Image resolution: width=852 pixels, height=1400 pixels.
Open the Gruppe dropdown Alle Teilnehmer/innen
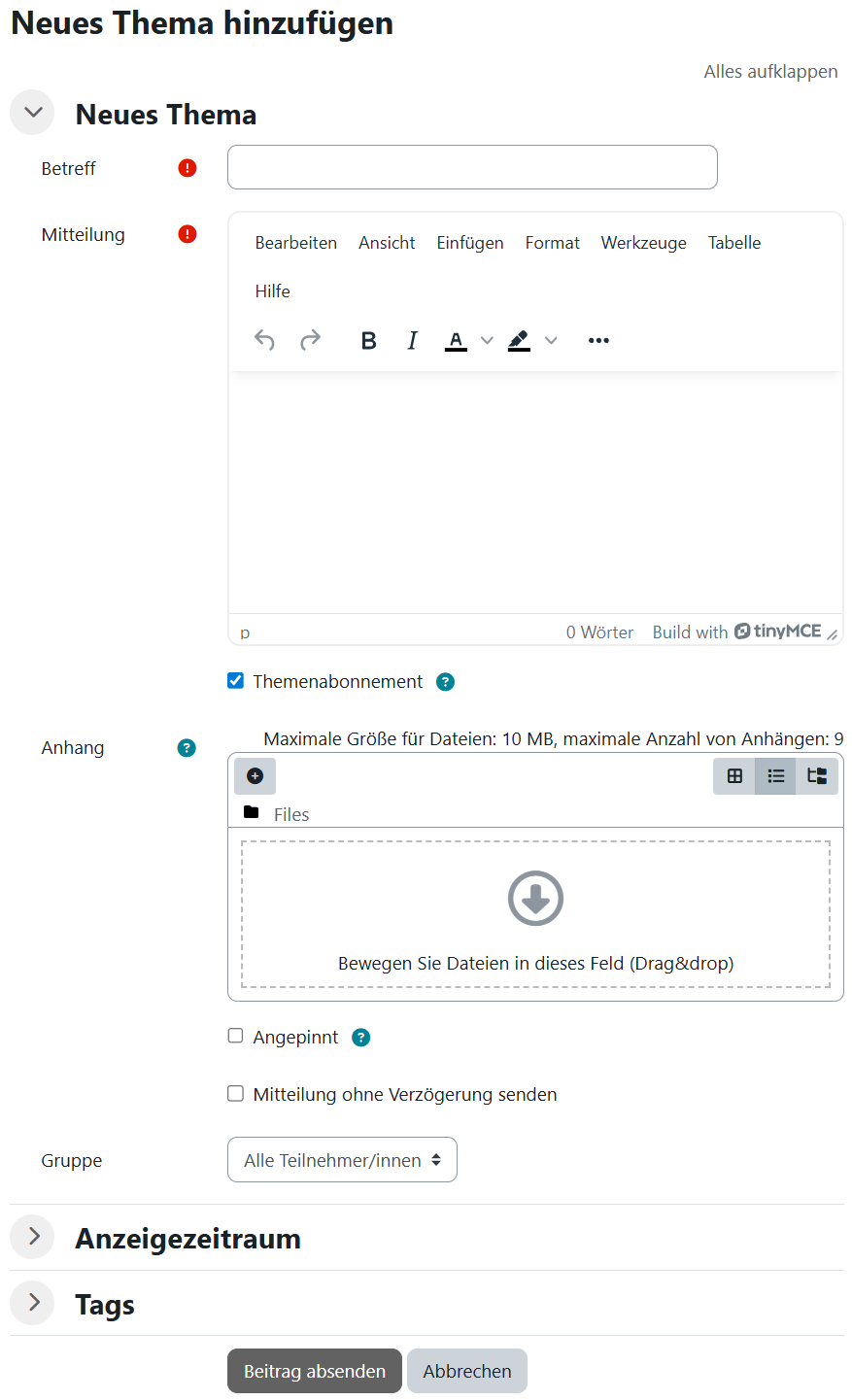tap(342, 1160)
